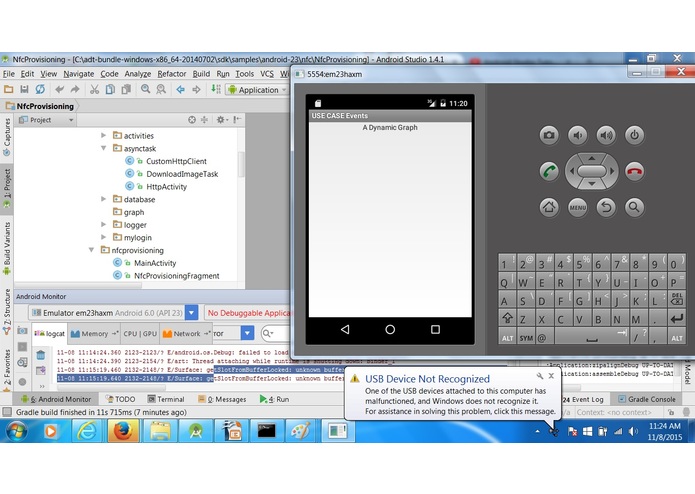This screenshot has height=494, width=695.
Task: Open the Refactor menu
Action: tap(172, 74)
